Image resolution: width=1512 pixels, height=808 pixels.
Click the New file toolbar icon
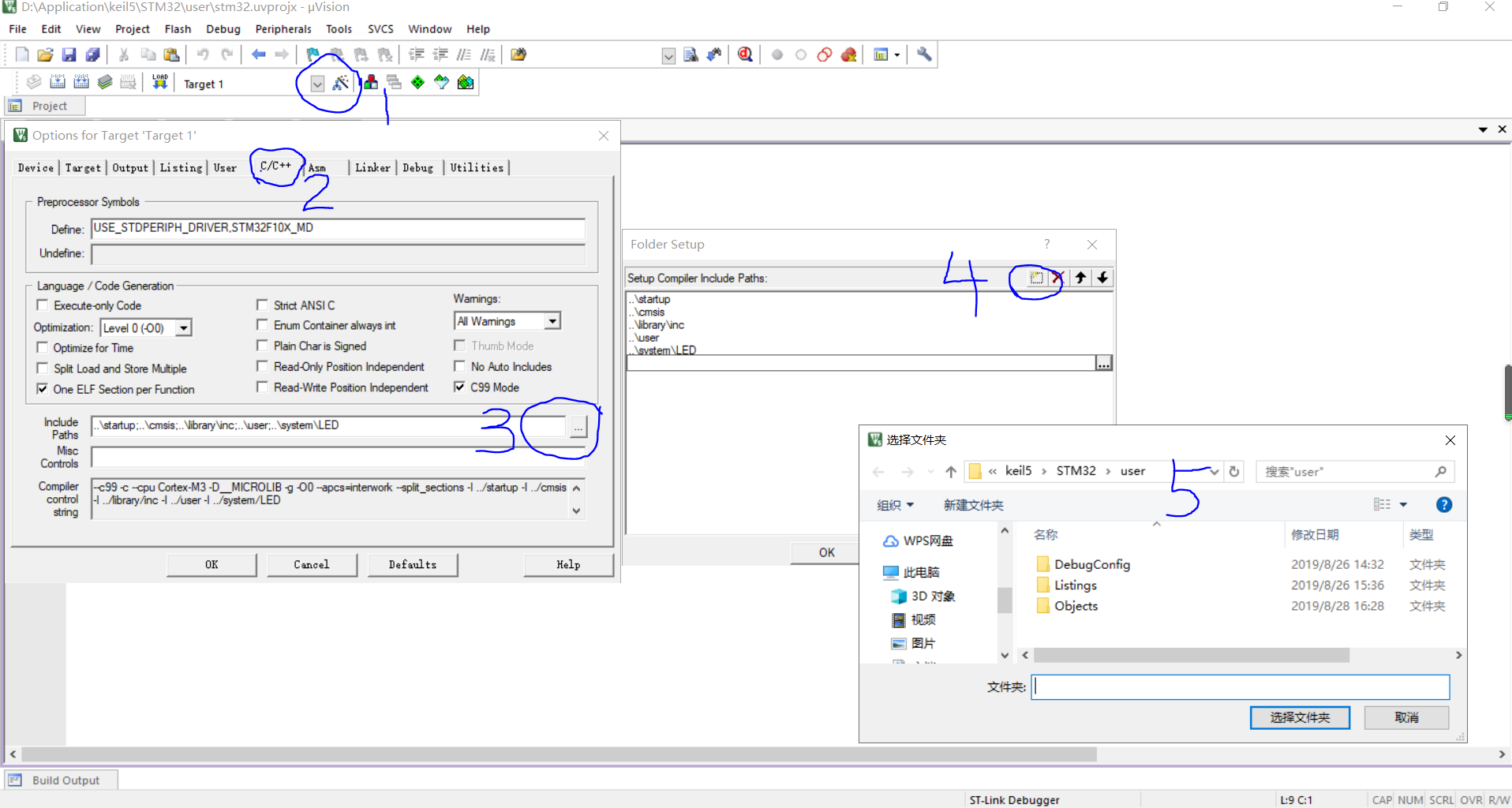pos(22,54)
